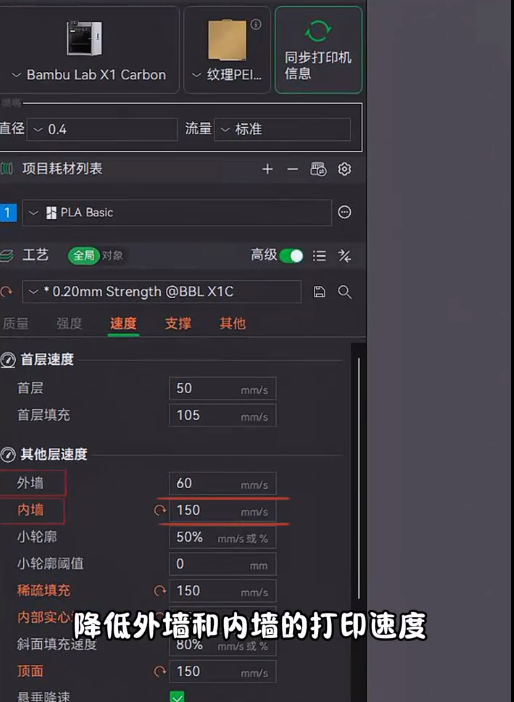Click the 首层 speed field showing 50

(223, 388)
